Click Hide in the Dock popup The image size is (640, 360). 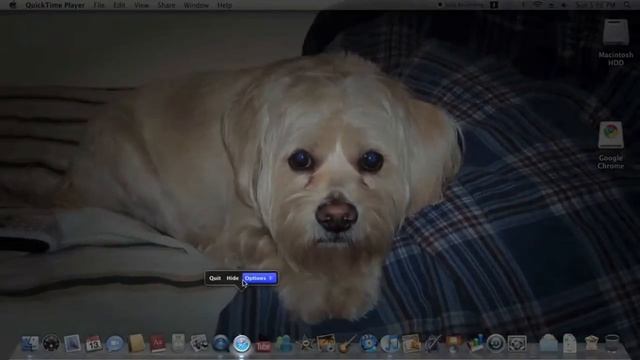(x=232, y=278)
